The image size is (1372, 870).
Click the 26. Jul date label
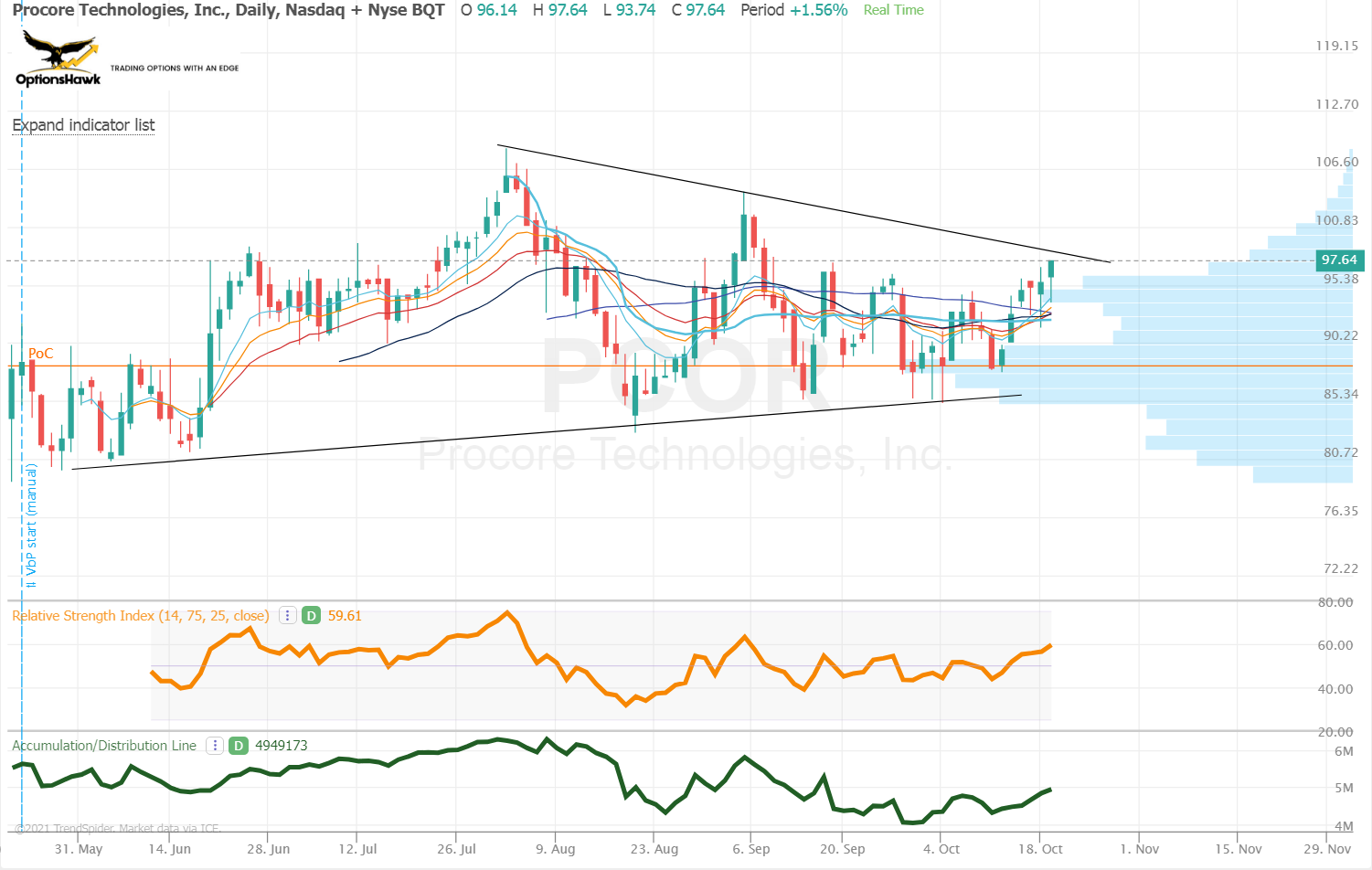[x=456, y=849]
